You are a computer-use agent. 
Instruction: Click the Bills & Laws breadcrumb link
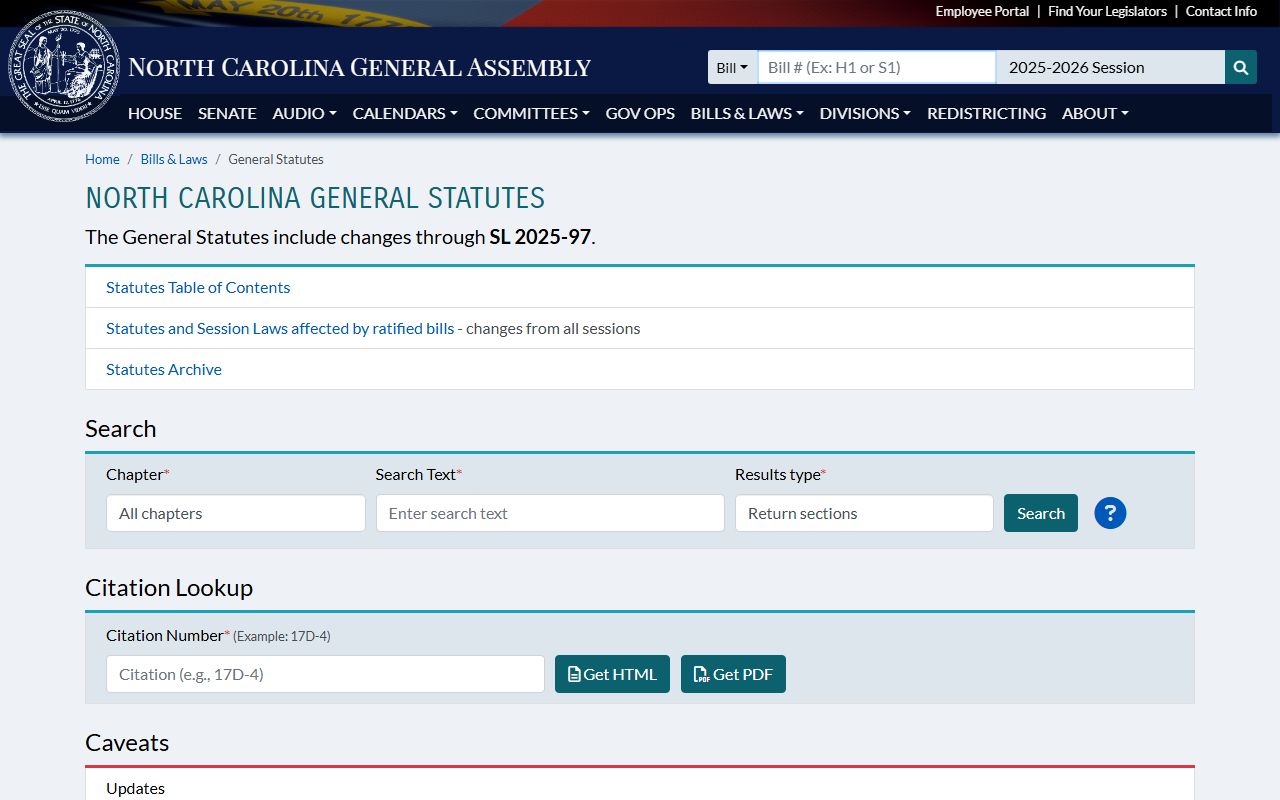pos(174,159)
